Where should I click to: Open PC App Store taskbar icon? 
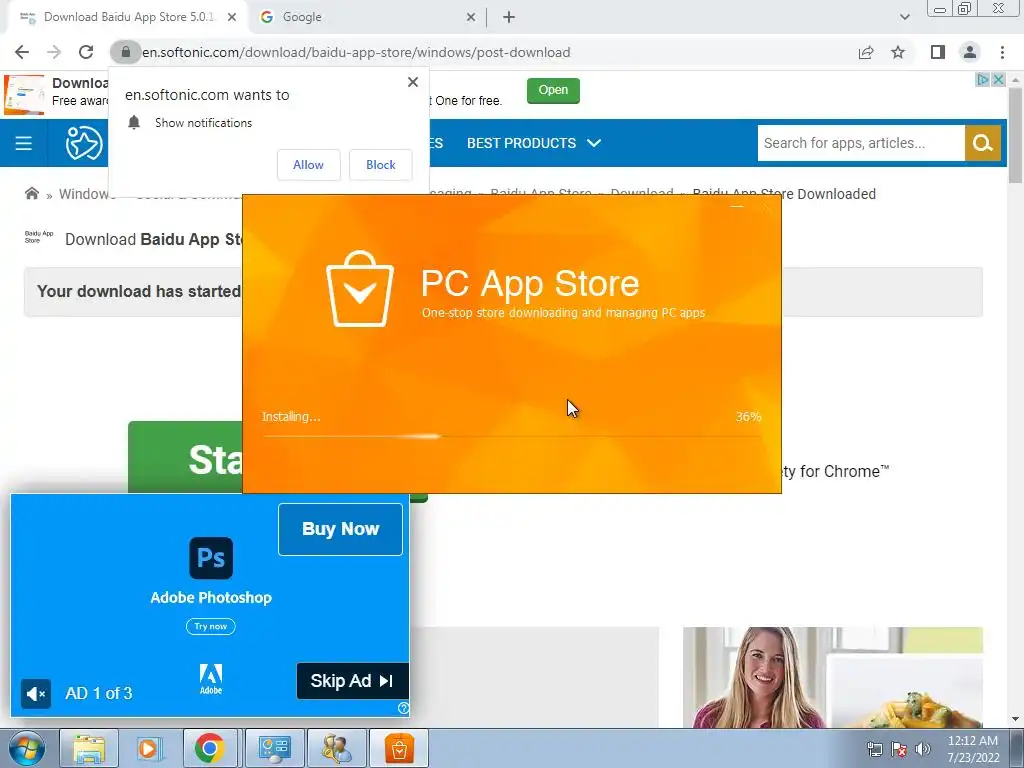[399, 749]
